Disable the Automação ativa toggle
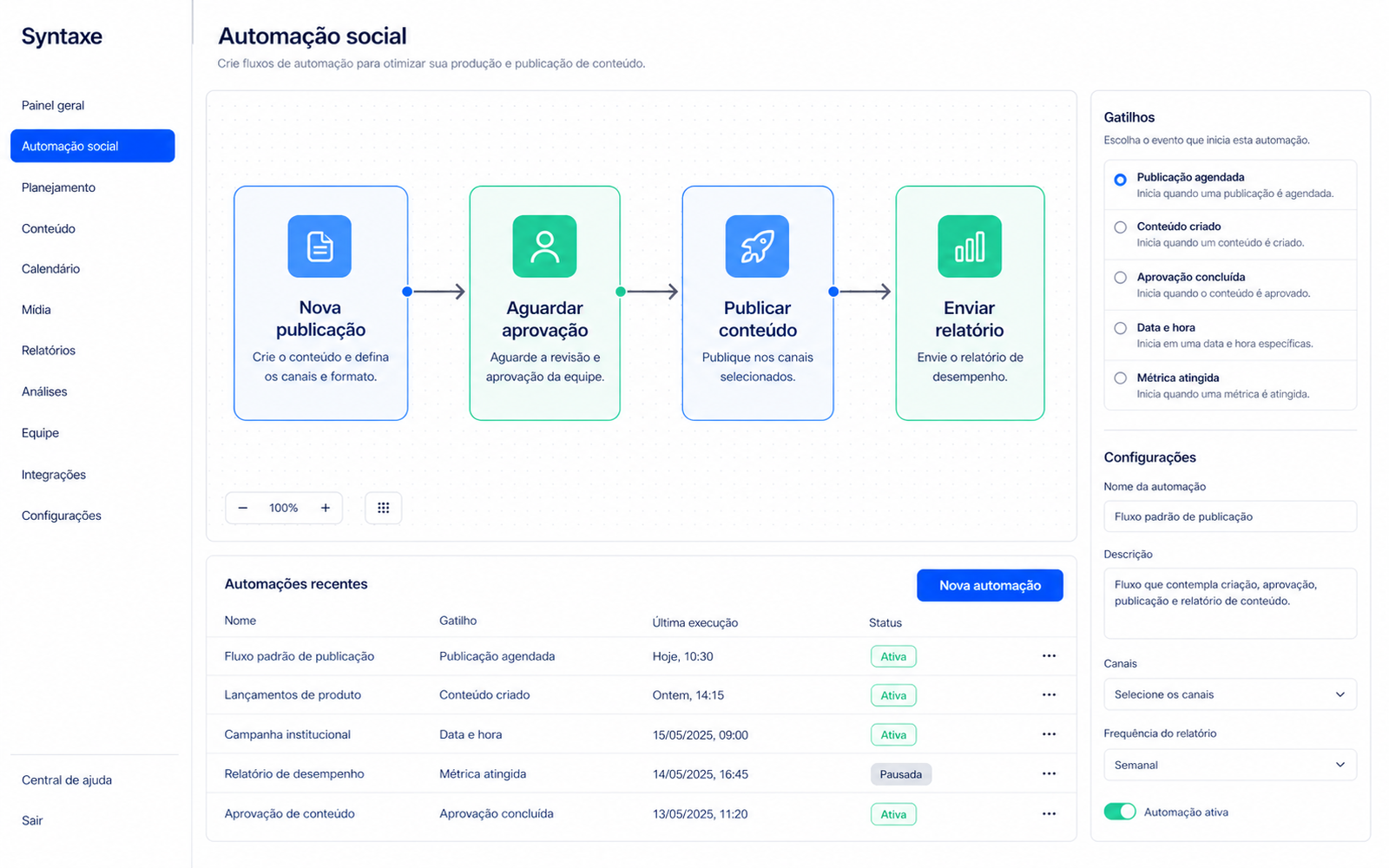The height and width of the screenshot is (868, 1389). (x=1120, y=812)
